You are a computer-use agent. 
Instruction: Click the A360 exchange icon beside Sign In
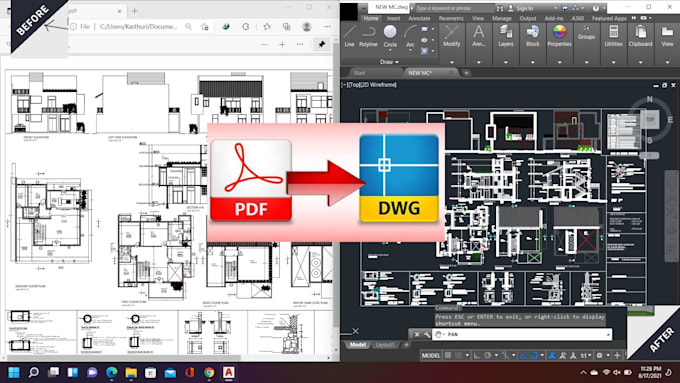click(575, 8)
